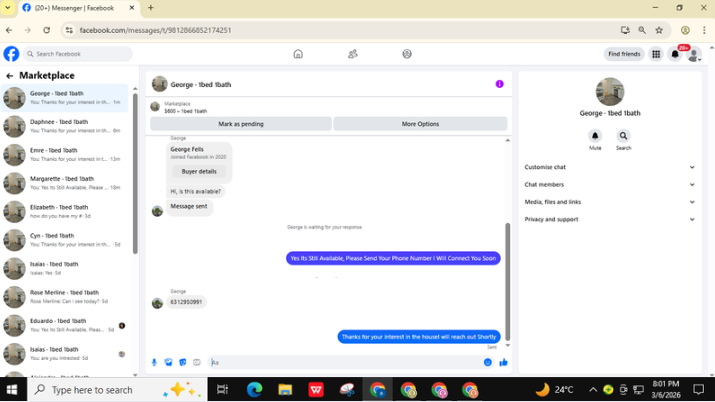
Task: Open the Margarette - 1bed 1bath conversation
Action: pos(65,183)
